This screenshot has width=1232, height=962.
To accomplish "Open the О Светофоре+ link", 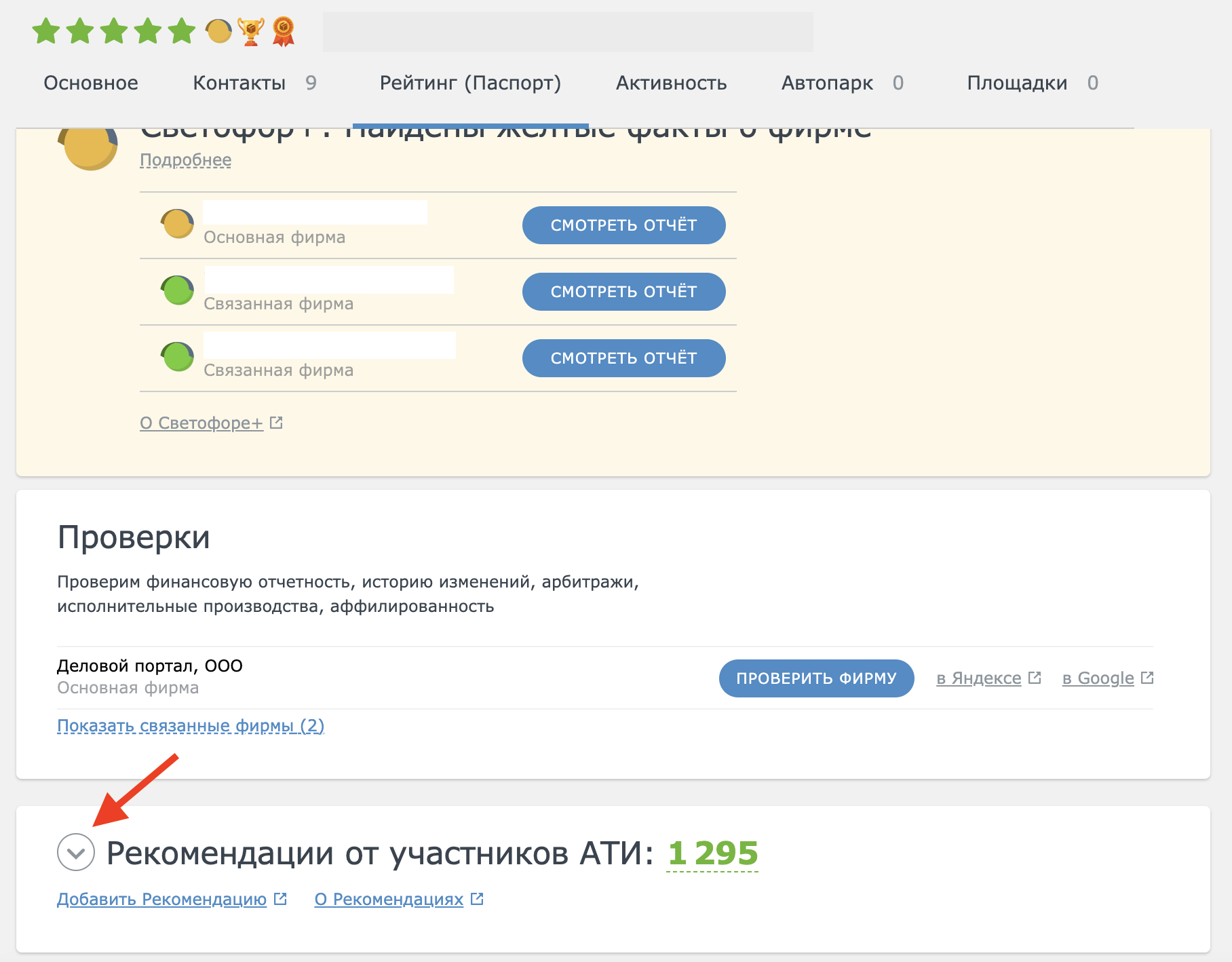I will (x=201, y=423).
